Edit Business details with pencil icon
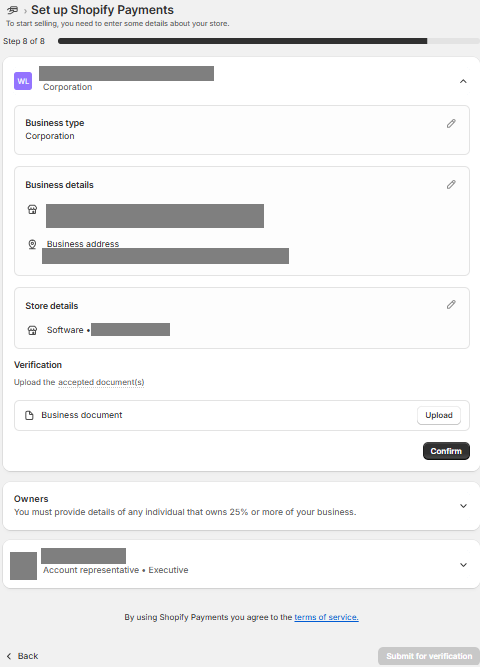The image size is (480, 667). 451,184
